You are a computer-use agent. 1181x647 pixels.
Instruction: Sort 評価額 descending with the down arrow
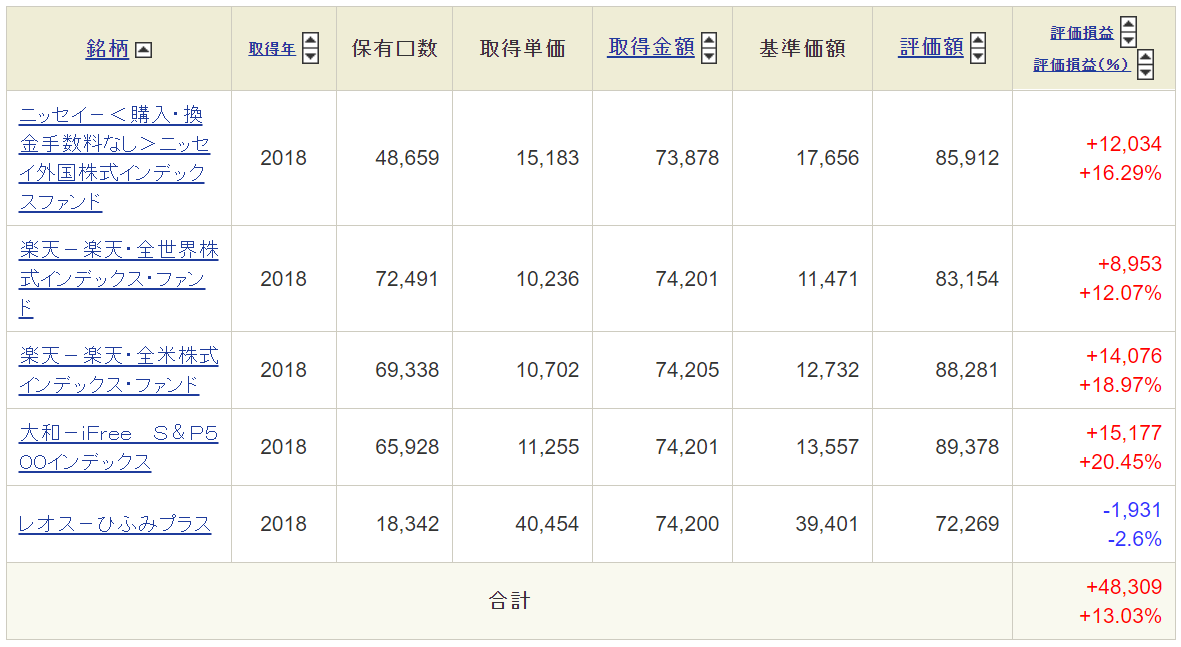(978, 56)
